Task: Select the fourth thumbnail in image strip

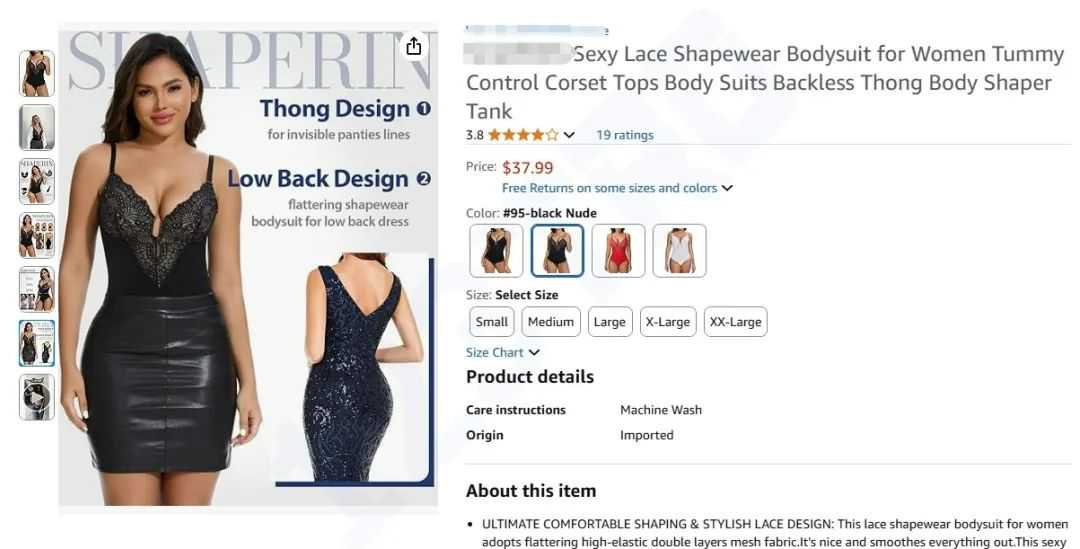Action: pyautogui.click(x=37, y=235)
